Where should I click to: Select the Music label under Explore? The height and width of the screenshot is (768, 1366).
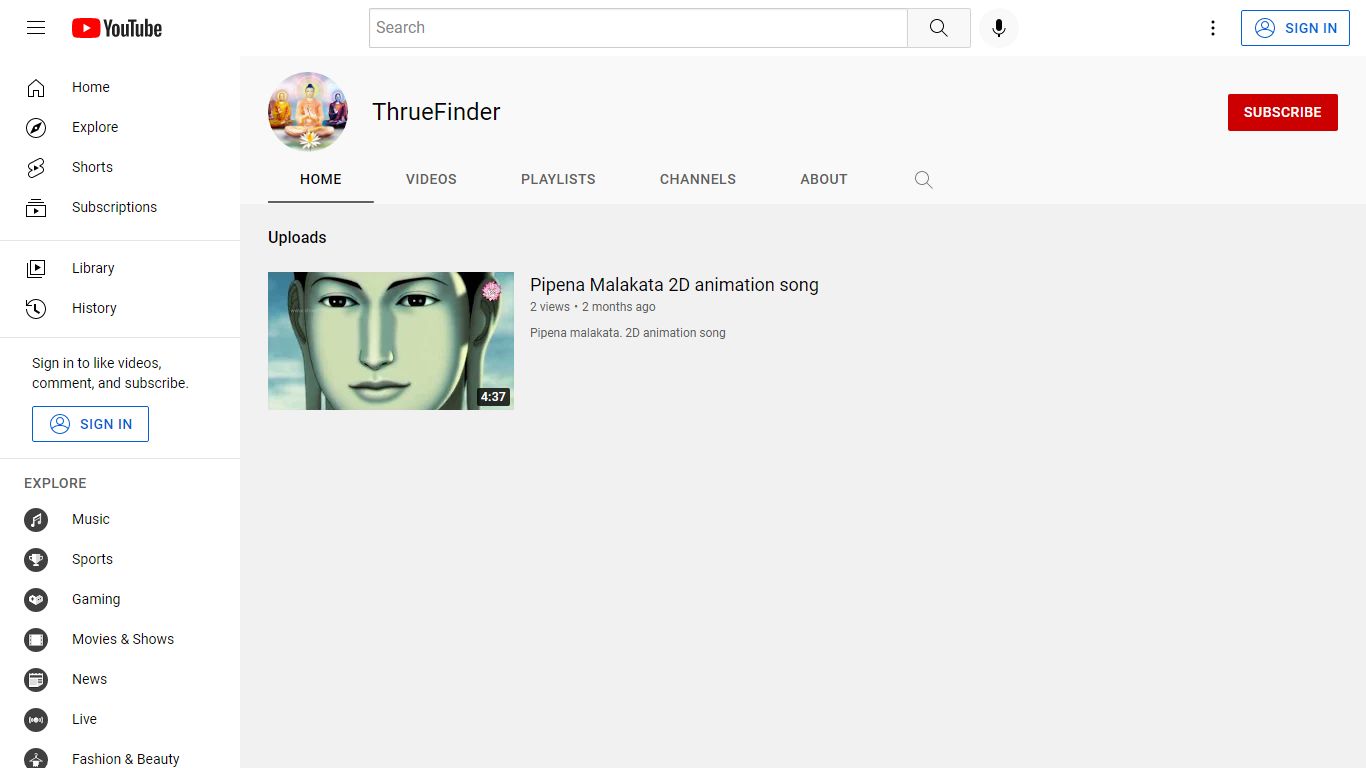point(91,520)
